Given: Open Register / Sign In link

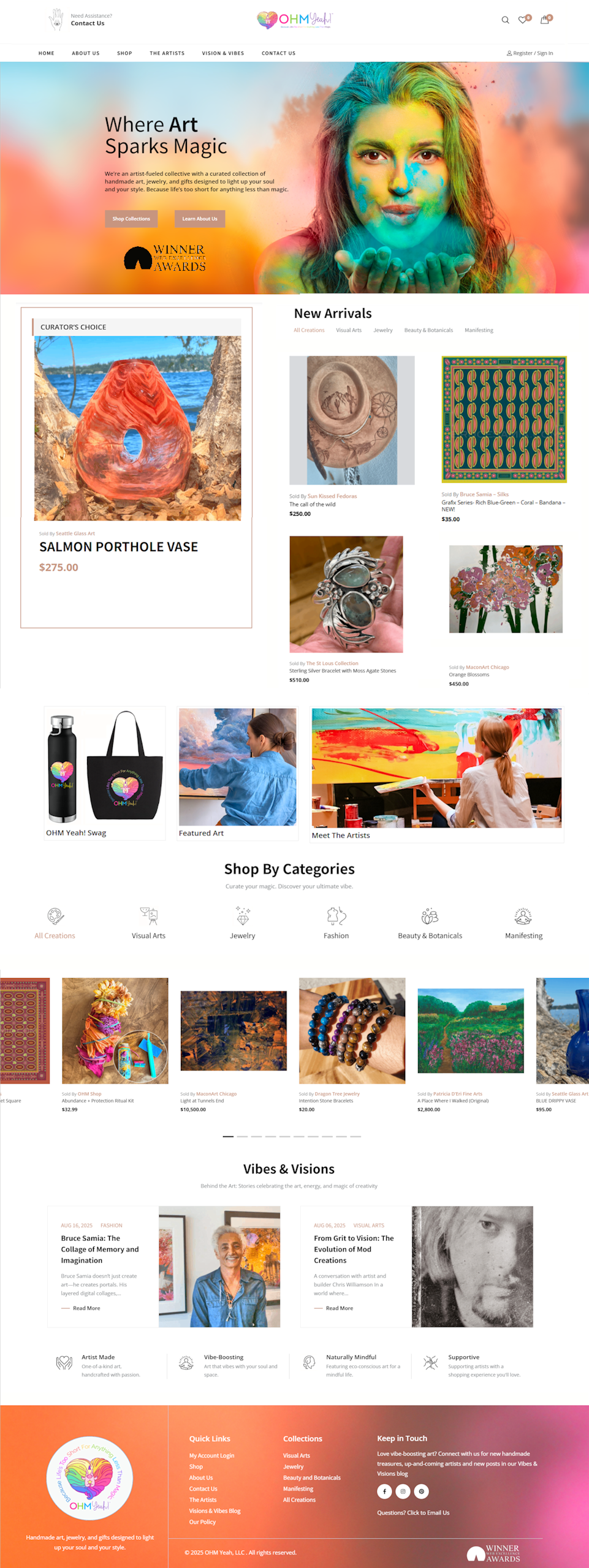Looking at the screenshot, I should click(530, 53).
